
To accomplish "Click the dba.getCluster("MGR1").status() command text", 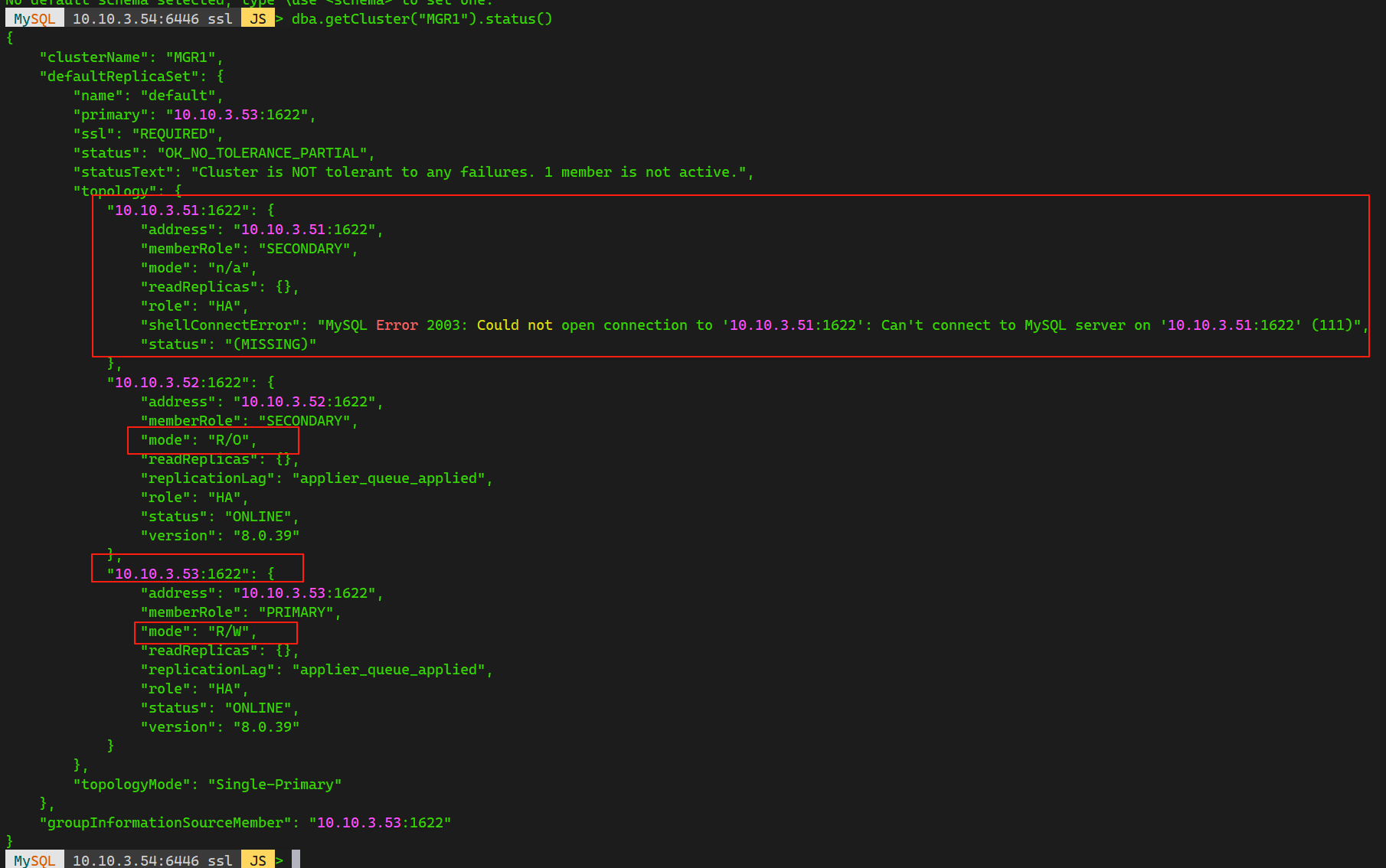I will click(x=422, y=19).
